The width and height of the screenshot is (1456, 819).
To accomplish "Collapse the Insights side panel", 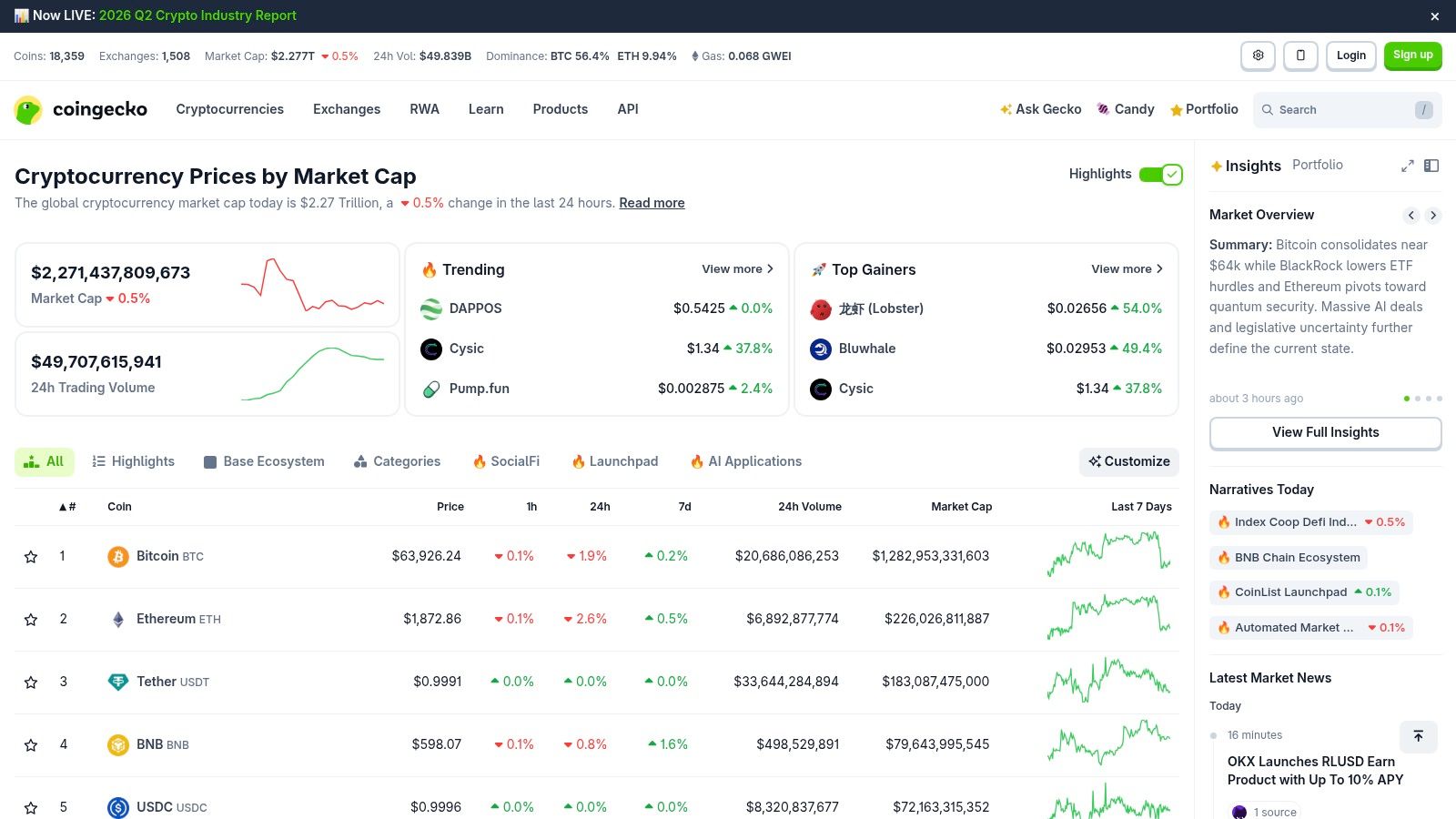I will tap(1431, 166).
